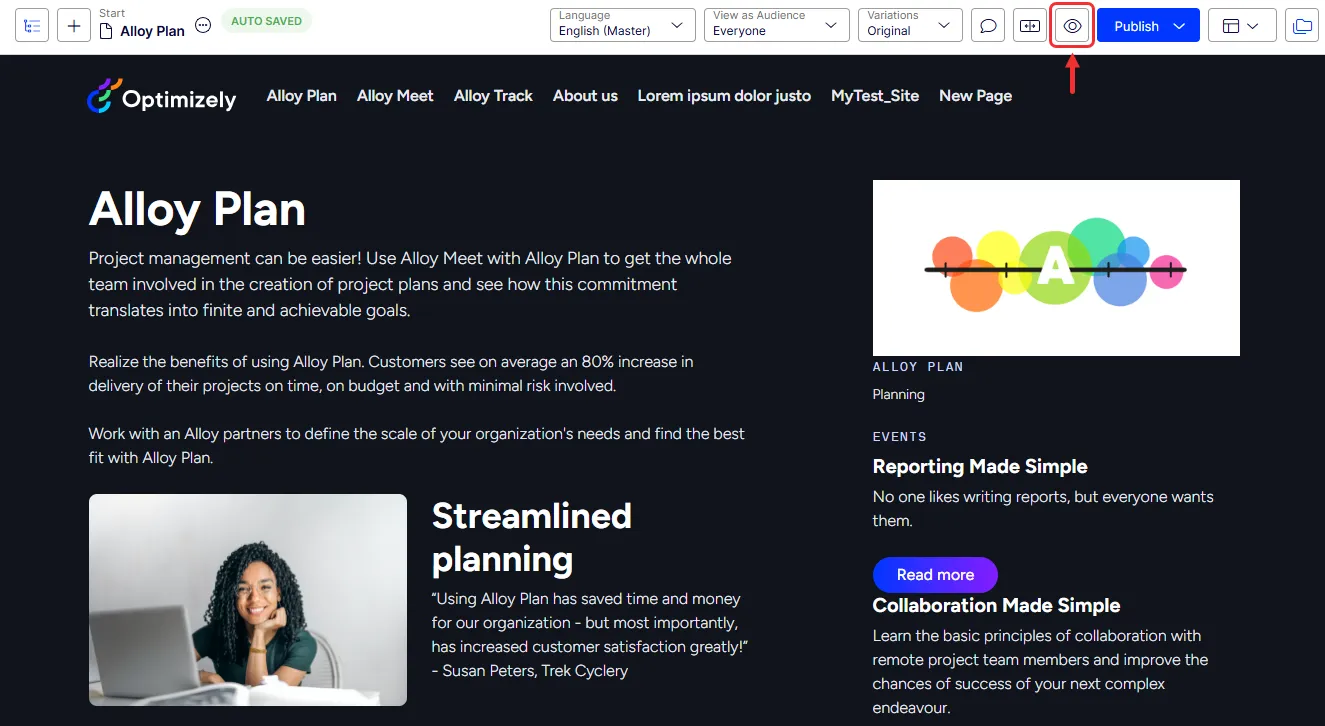The image size is (1325, 726).
Task: Click the compare versions icon
Action: pos(1030,26)
